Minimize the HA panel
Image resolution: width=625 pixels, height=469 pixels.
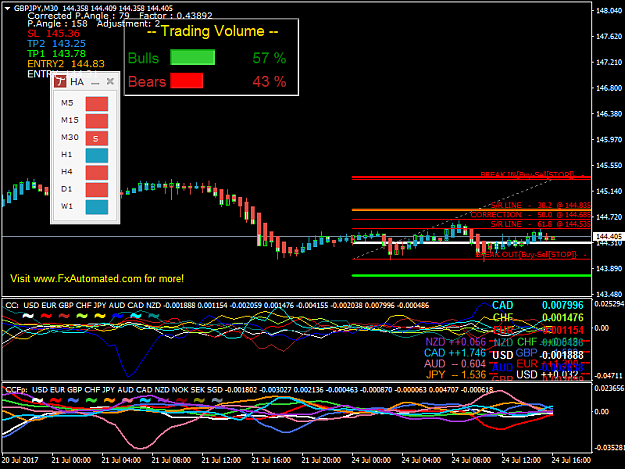click(95, 83)
